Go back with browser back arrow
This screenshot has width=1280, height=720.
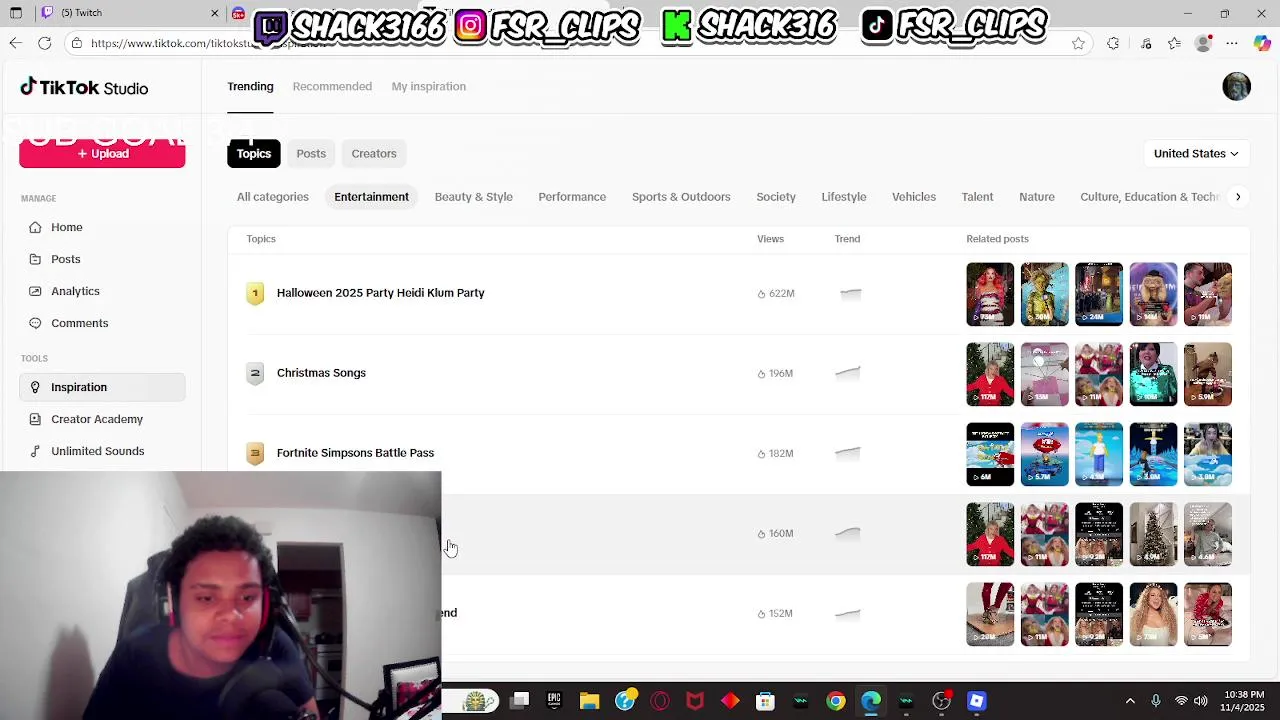tap(15, 43)
